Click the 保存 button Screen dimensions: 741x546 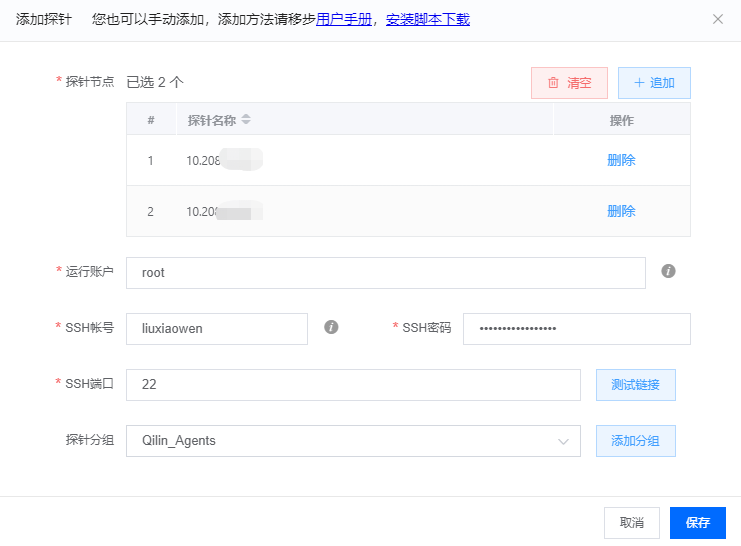pos(698,523)
